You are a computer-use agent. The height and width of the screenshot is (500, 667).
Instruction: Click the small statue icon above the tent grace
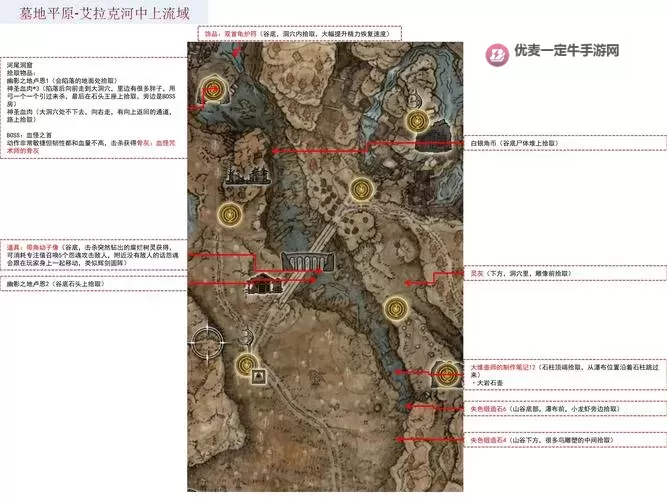248,337
